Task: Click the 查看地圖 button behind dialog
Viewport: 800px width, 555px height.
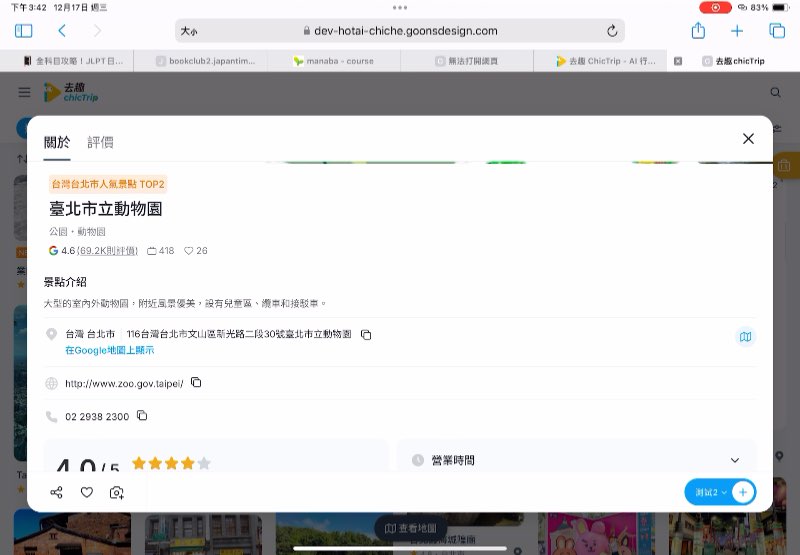Action: pyautogui.click(x=411, y=528)
